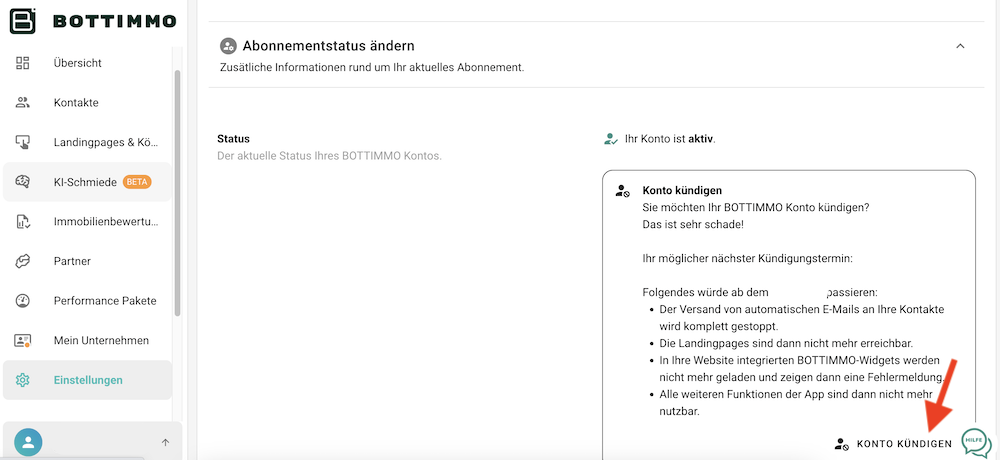
Task: Open the HILFE chat bubble
Action: tap(976, 441)
